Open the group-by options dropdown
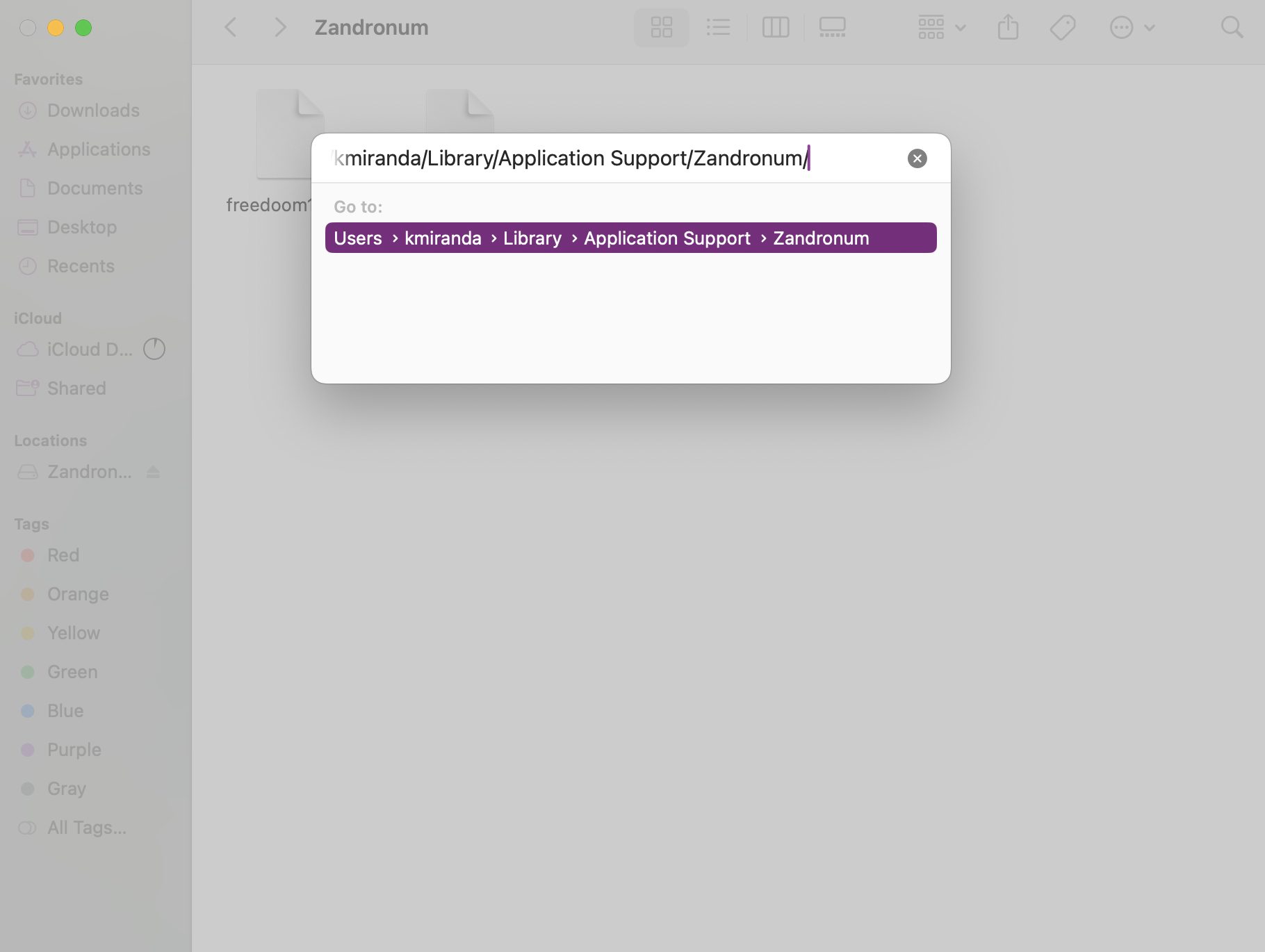The height and width of the screenshot is (952, 1265). (x=942, y=28)
